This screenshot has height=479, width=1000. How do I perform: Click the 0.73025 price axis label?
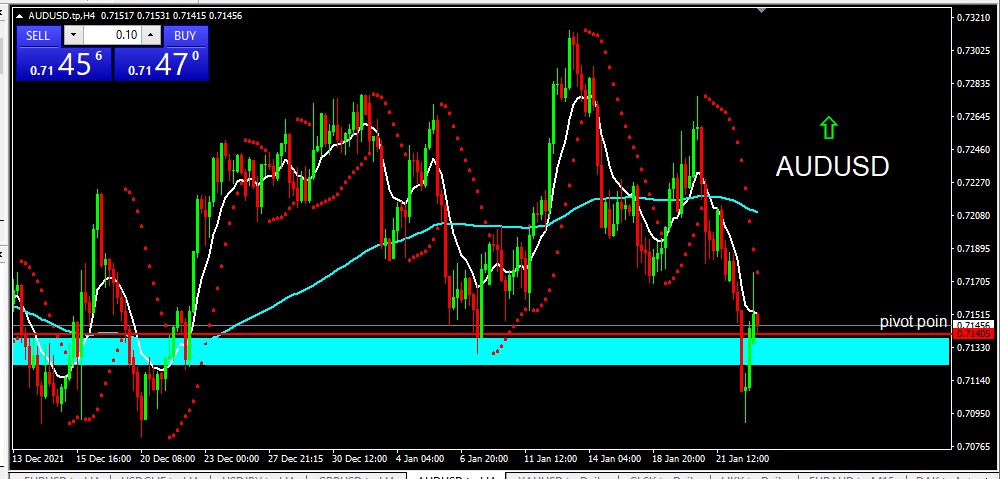point(973,51)
